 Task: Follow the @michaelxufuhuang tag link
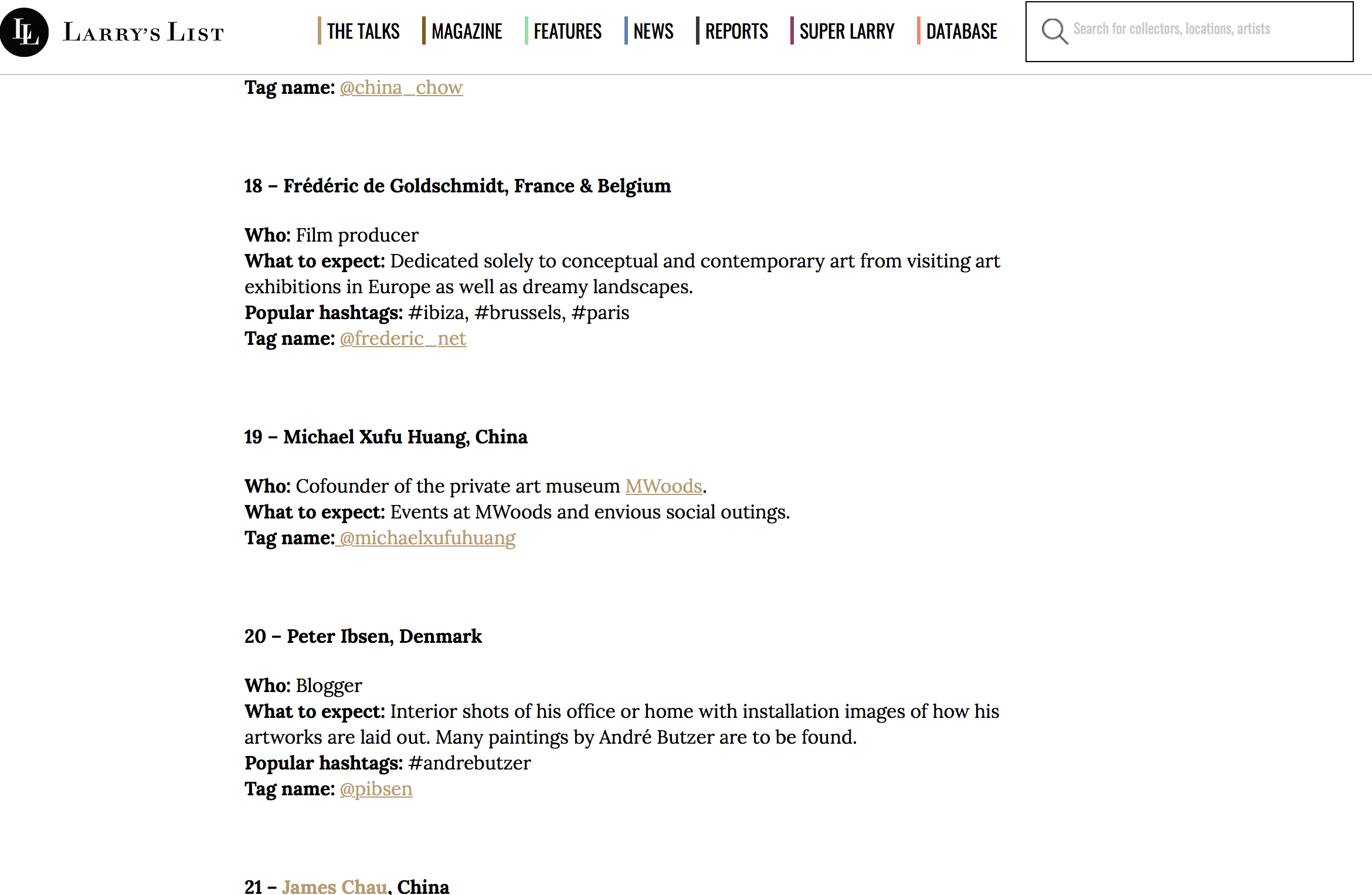[x=427, y=538]
